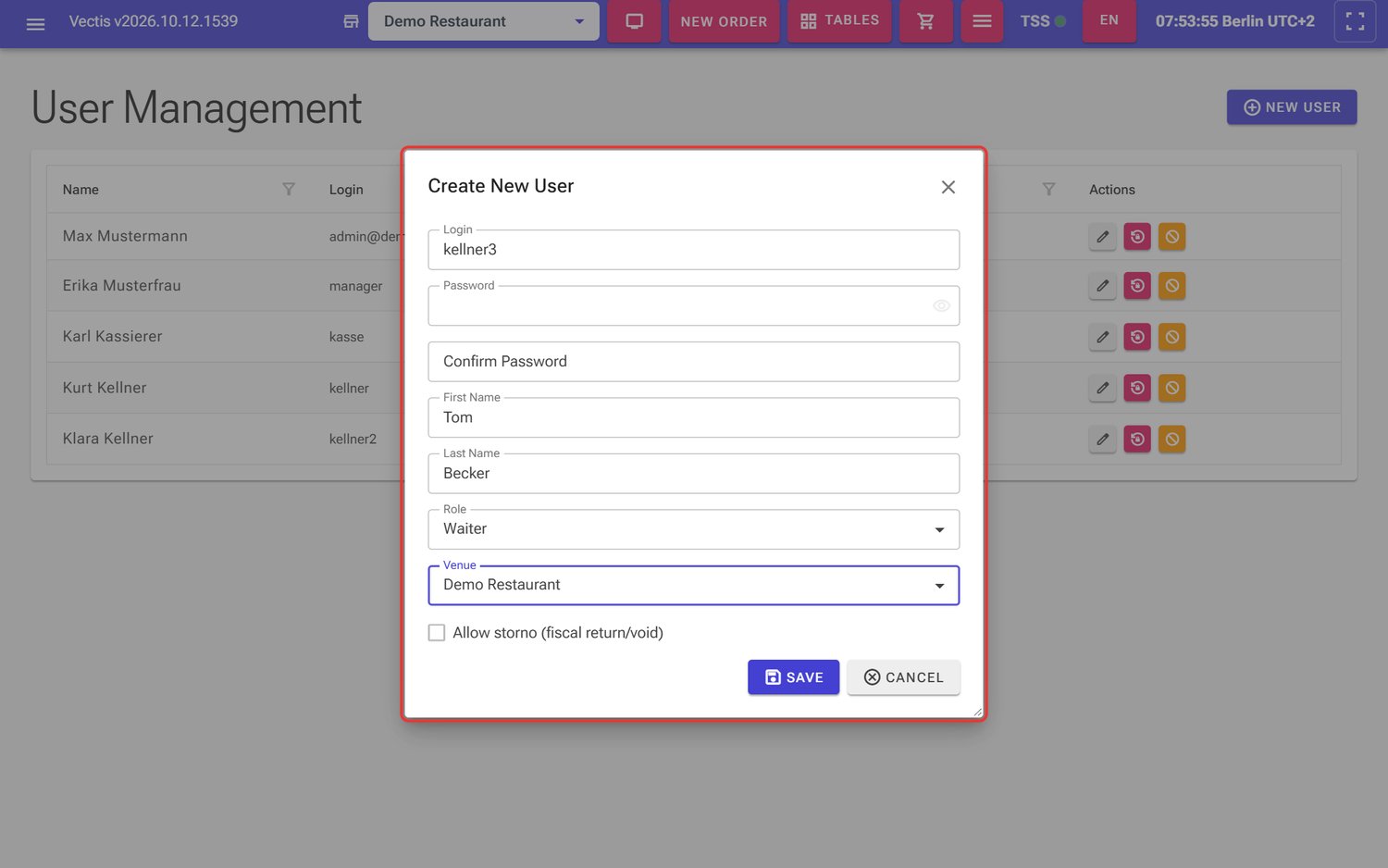Edit user Klara Kellner with pencil icon
Screen dimensions: 1388x868
point(1102,439)
